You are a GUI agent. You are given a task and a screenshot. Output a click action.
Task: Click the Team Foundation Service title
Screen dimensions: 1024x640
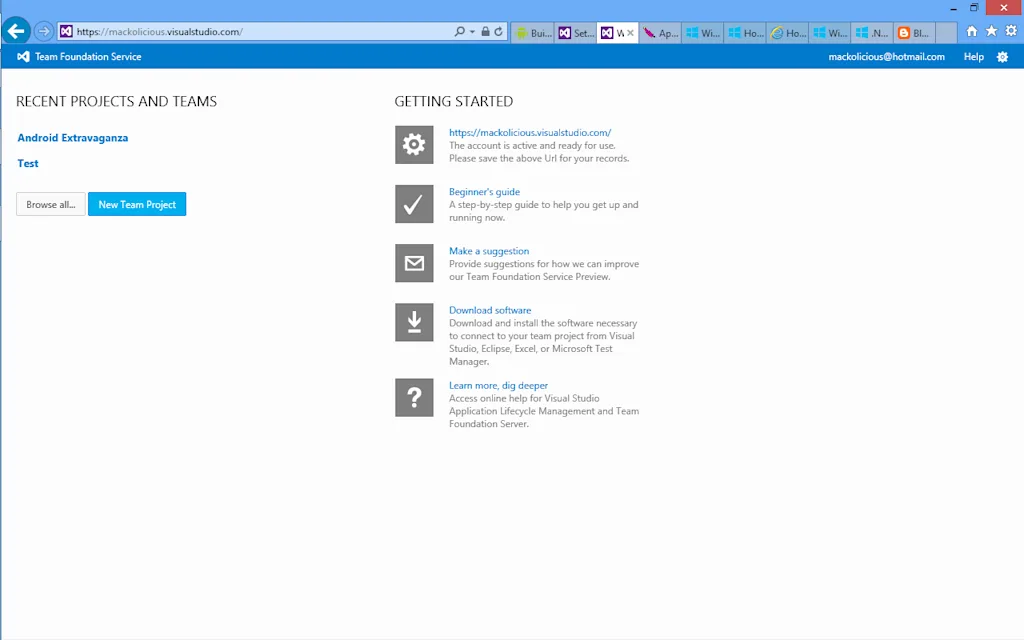point(88,57)
